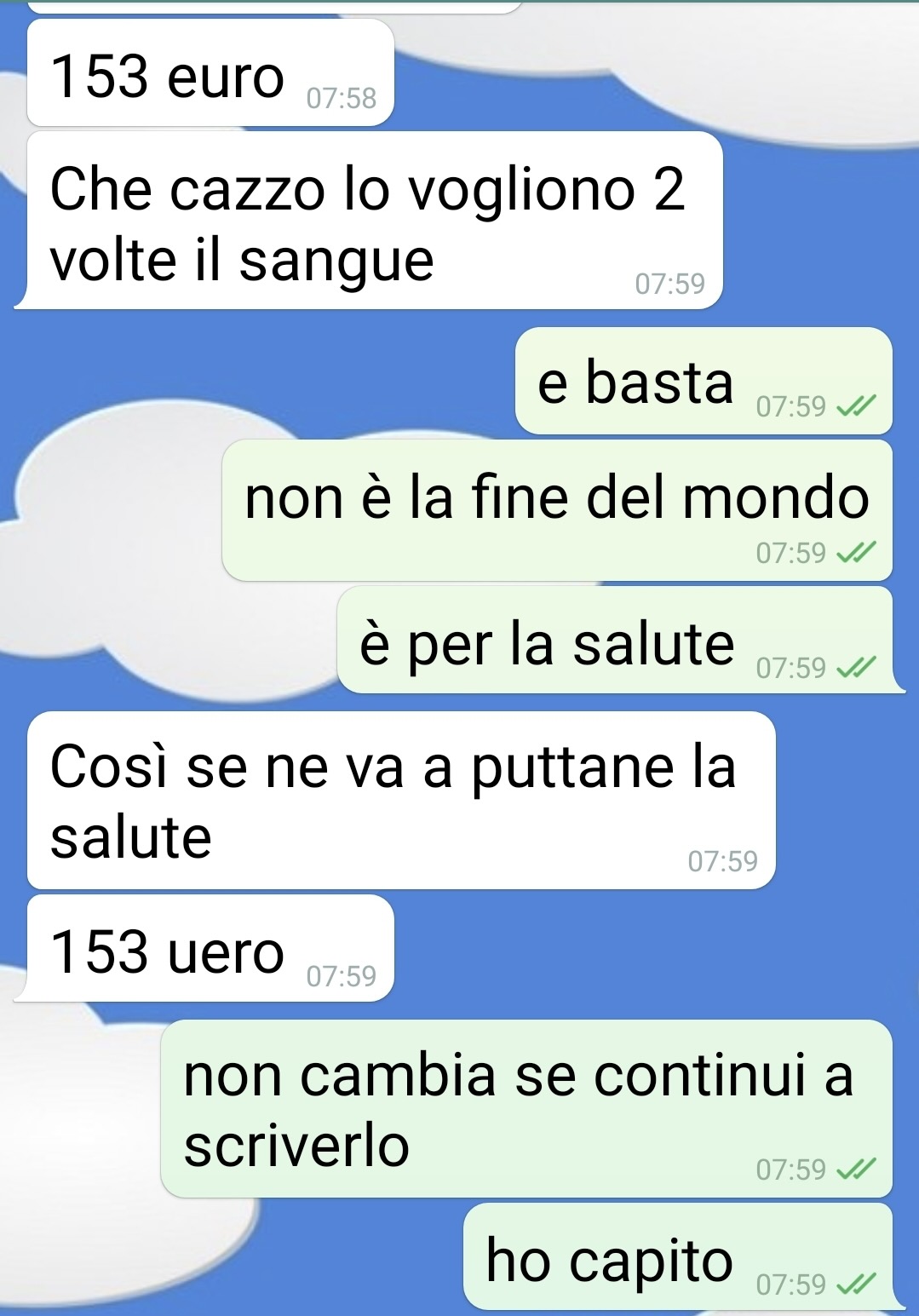Viewport: 919px width, 1316px height.
Task: Tap 07:58 timestamp on '153 euro' message
Action: (x=342, y=99)
